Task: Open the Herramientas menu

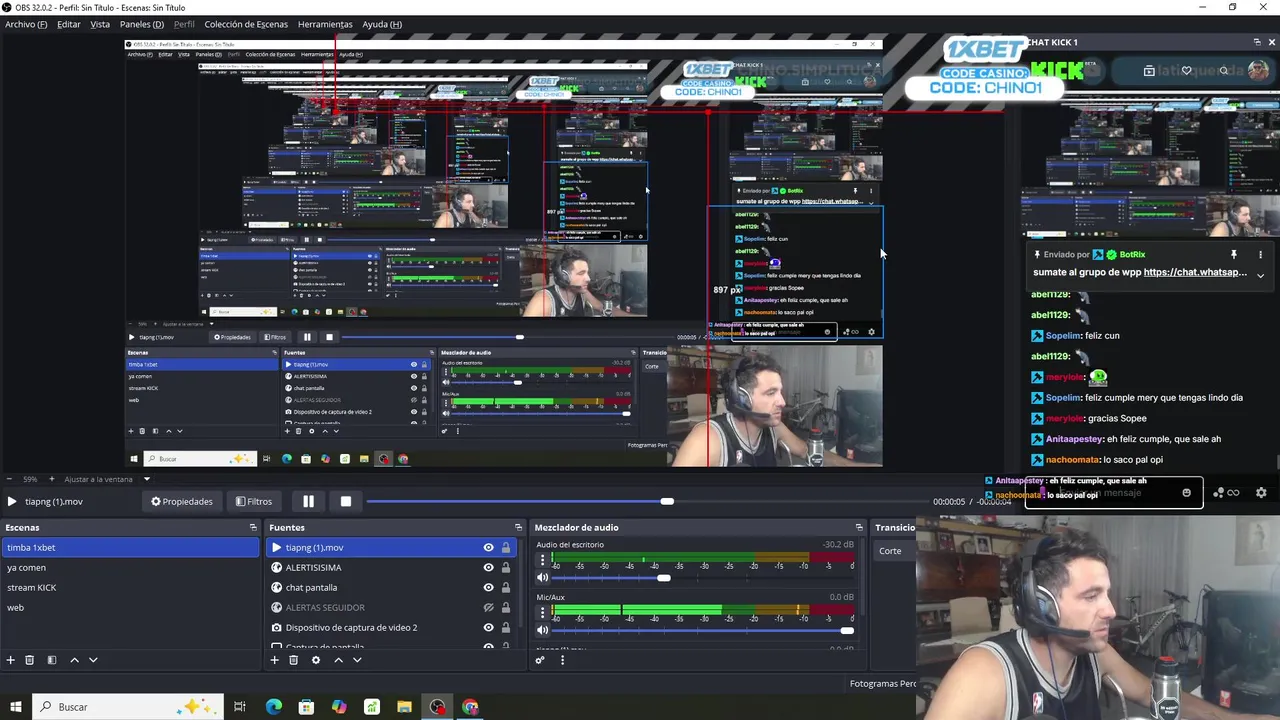Action: click(x=325, y=24)
